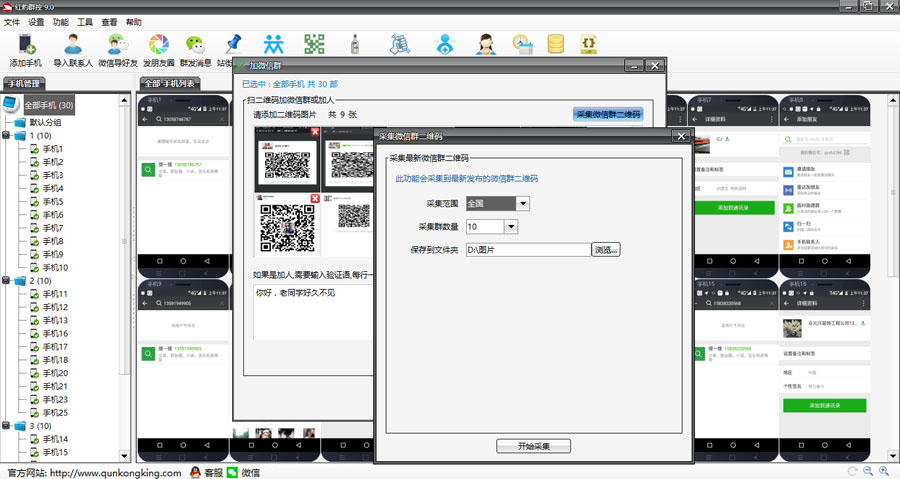Click the blue pushpin toolbar icon
The height and width of the screenshot is (479, 900).
coord(233,44)
